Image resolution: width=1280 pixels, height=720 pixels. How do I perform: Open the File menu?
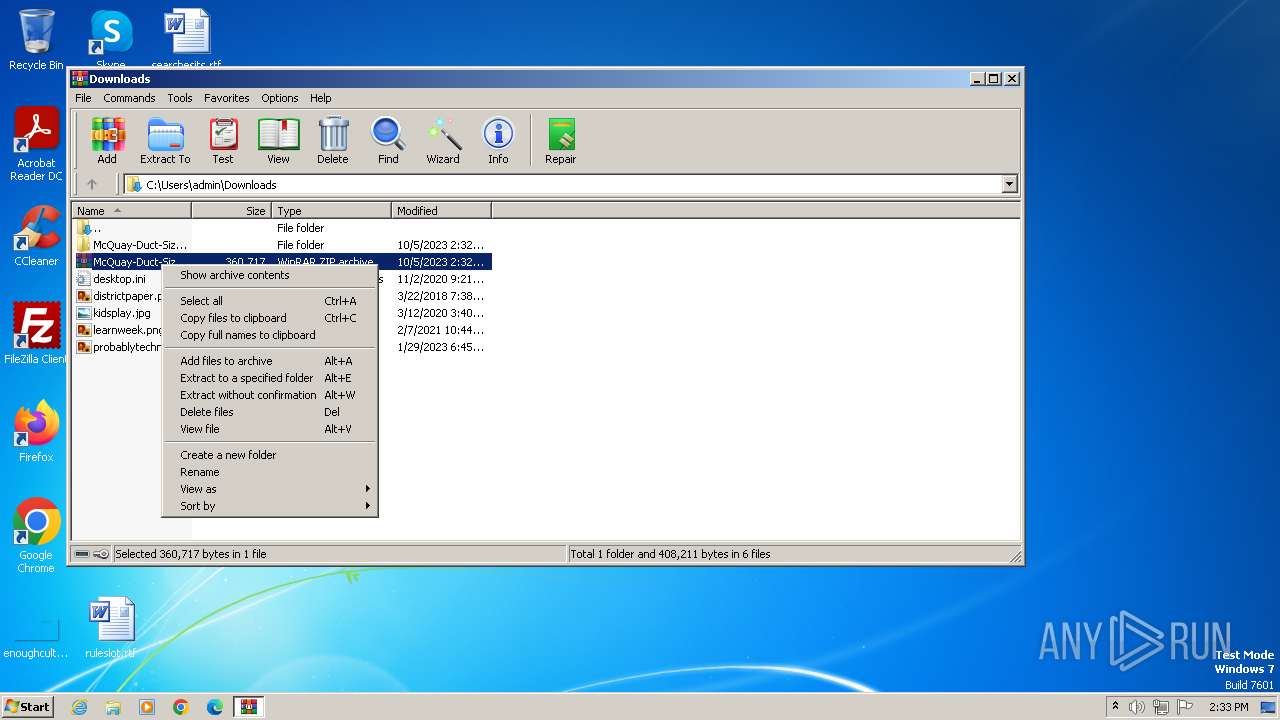pyautogui.click(x=83, y=98)
